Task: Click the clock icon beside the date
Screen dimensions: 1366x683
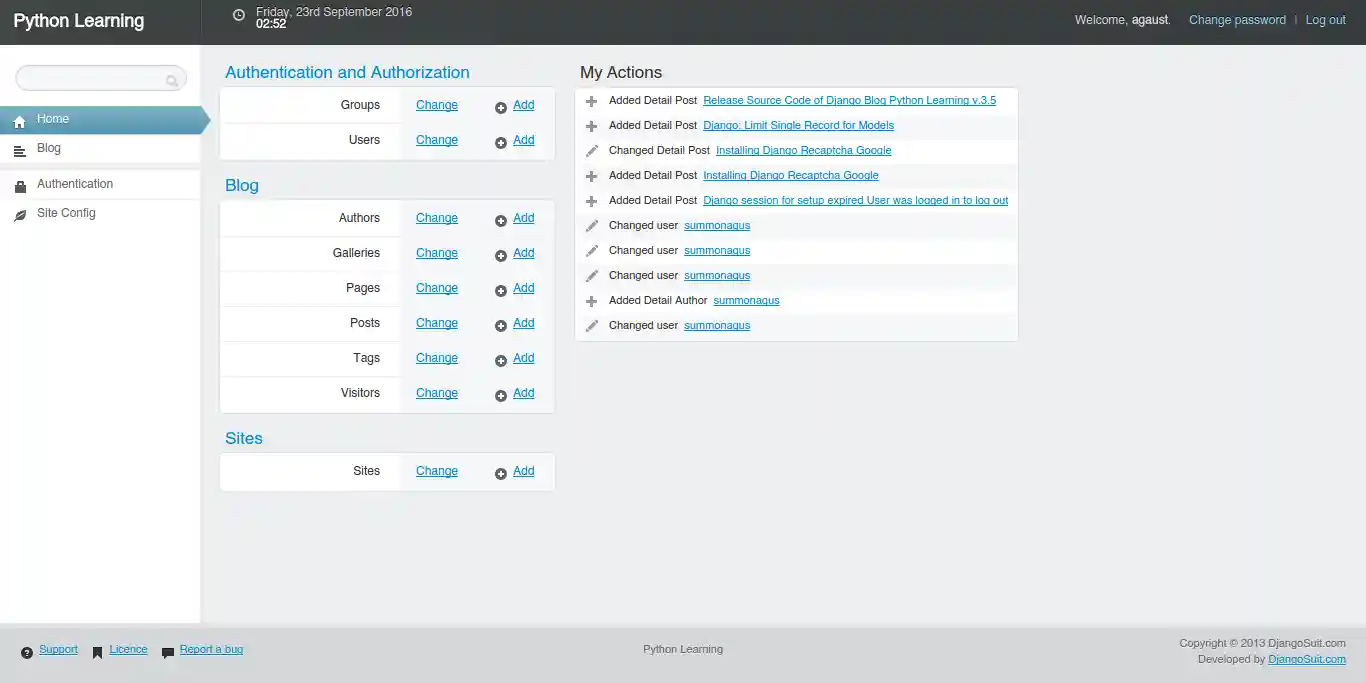Action: point(238,15)
